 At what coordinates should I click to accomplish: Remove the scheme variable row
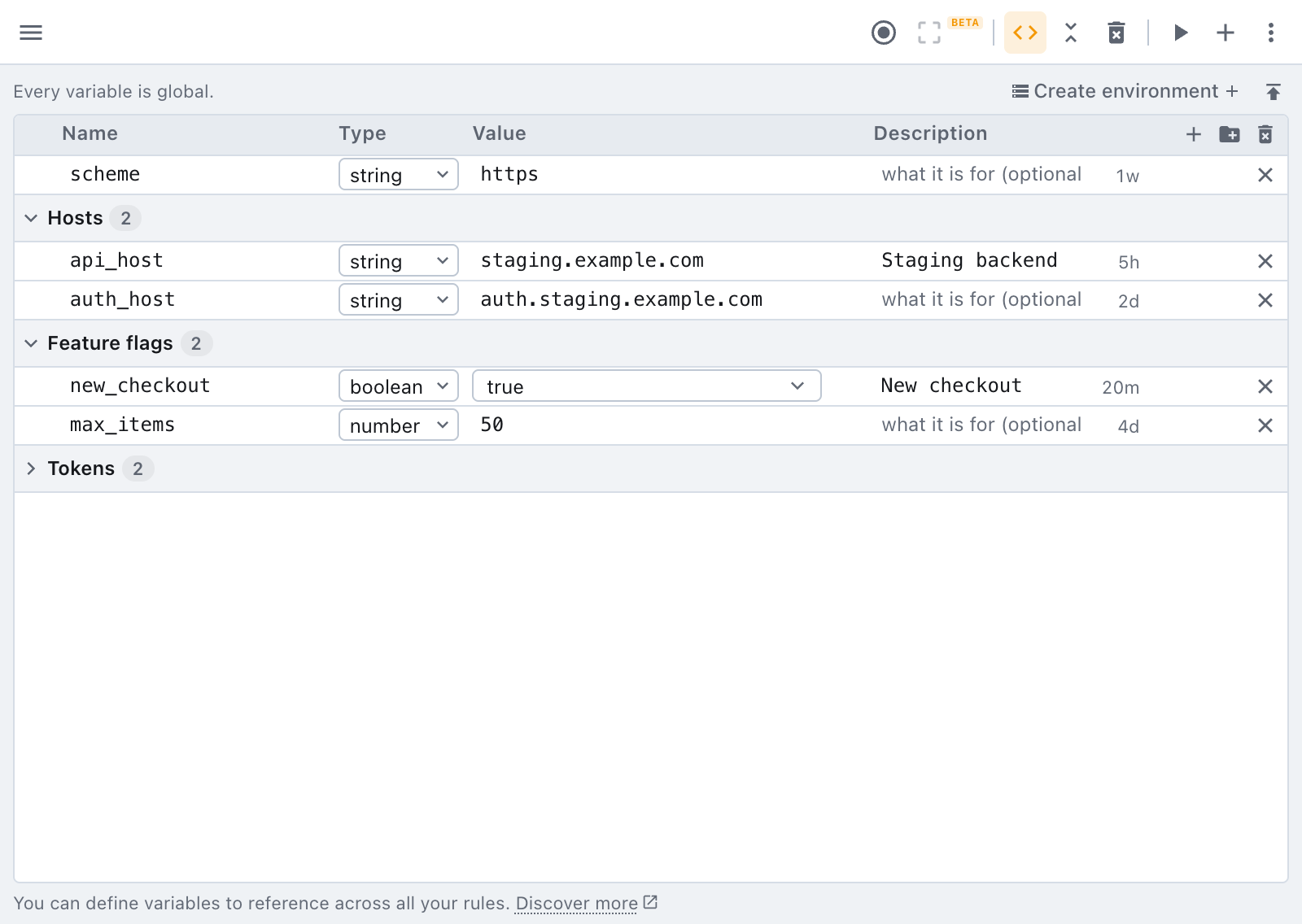click(1265, 175)
